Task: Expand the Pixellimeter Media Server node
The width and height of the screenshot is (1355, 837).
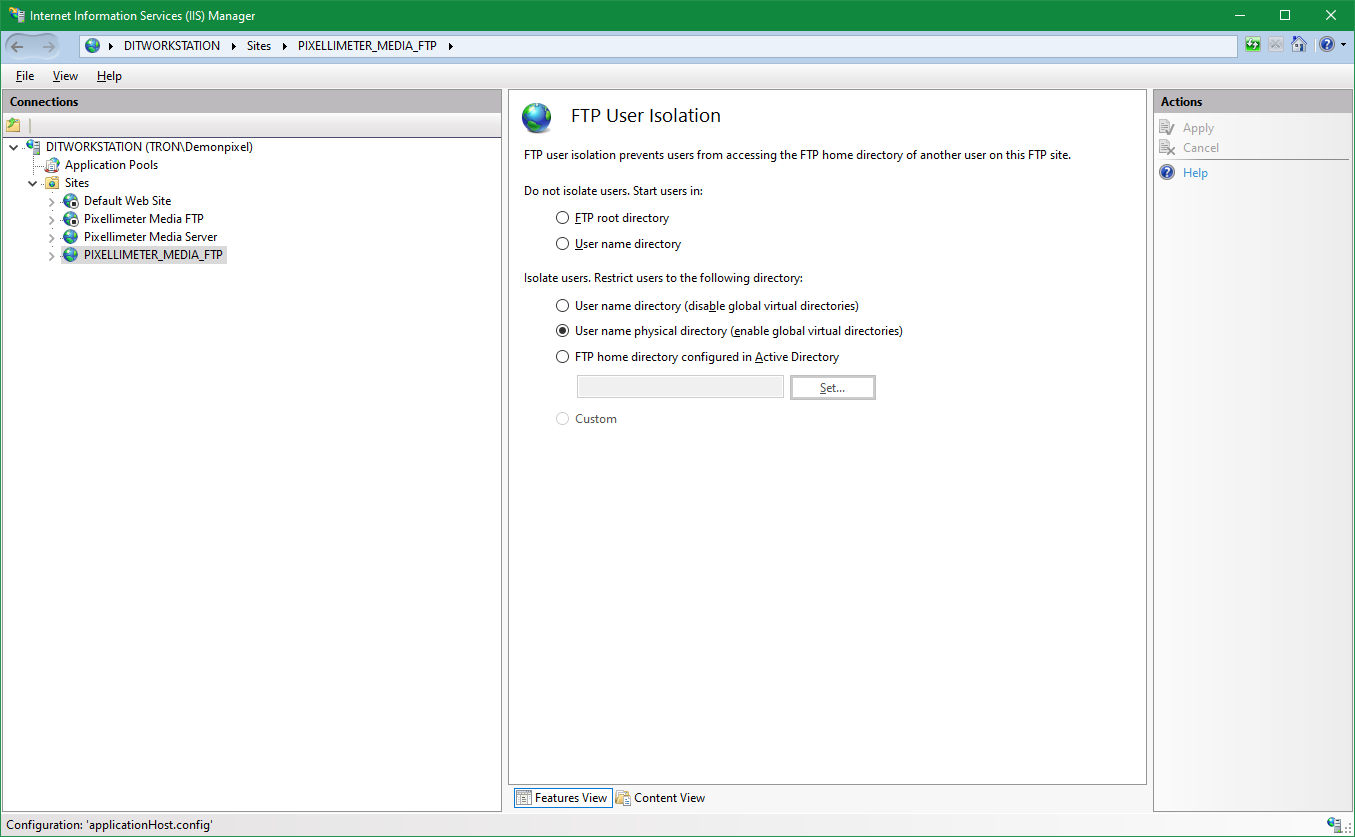Action: pyautogui.click(x=52, y=237)
